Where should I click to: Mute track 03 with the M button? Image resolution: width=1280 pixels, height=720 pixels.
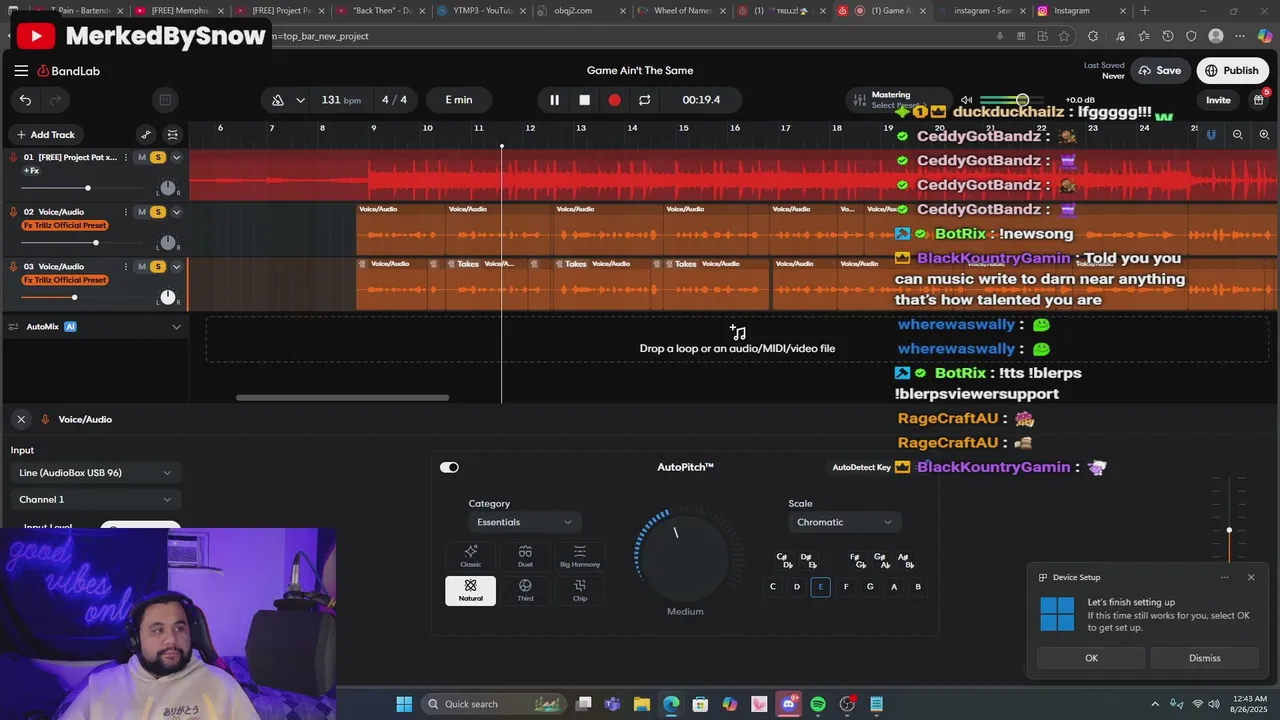(x=142, y=267)
